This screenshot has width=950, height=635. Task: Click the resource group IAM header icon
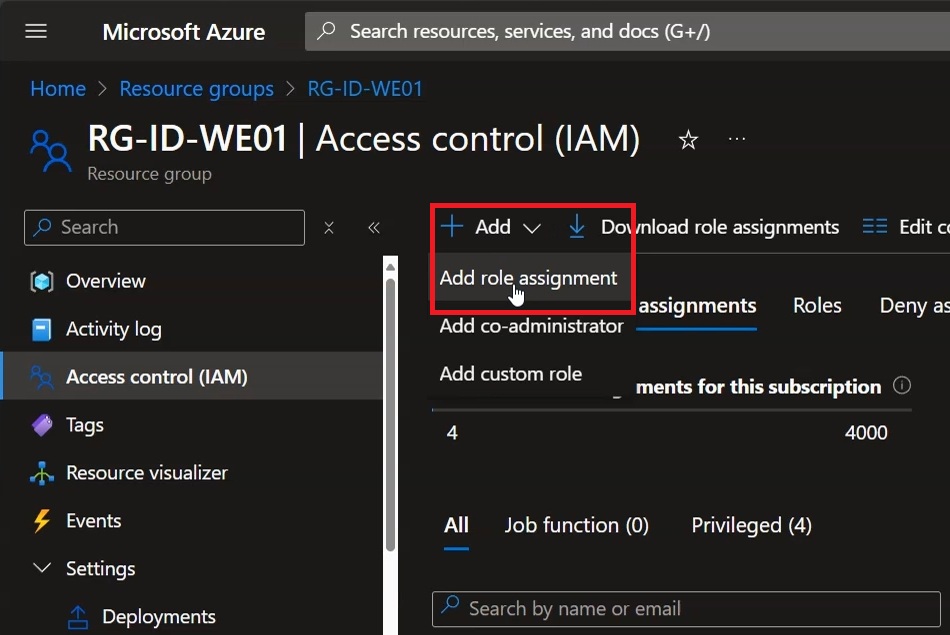pos(50,151)
